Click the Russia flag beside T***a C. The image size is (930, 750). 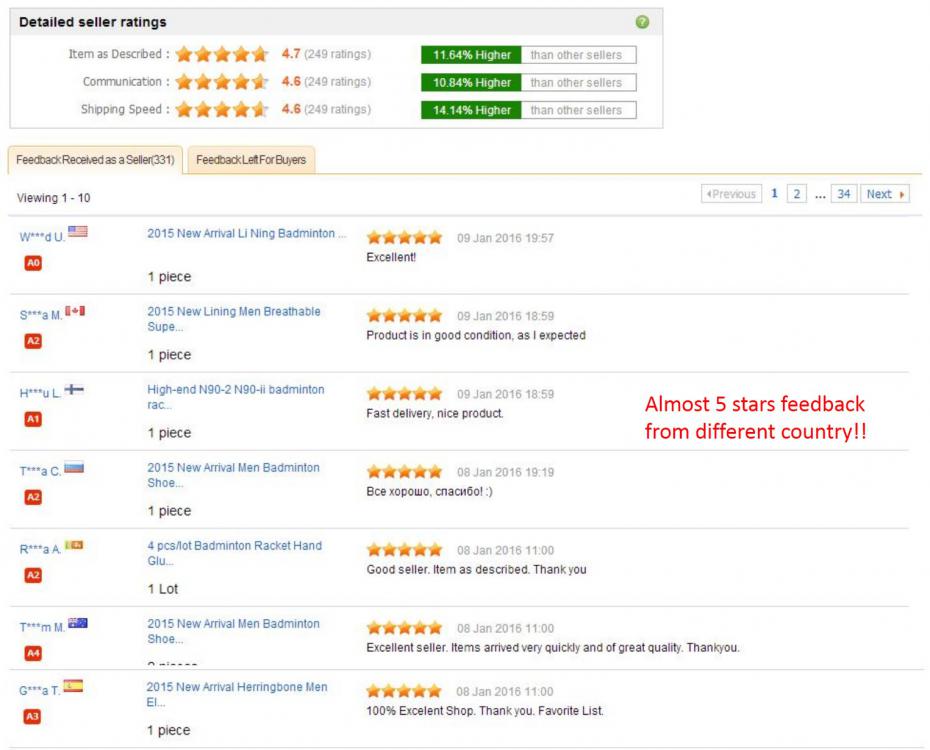click(x=74, y=467)
